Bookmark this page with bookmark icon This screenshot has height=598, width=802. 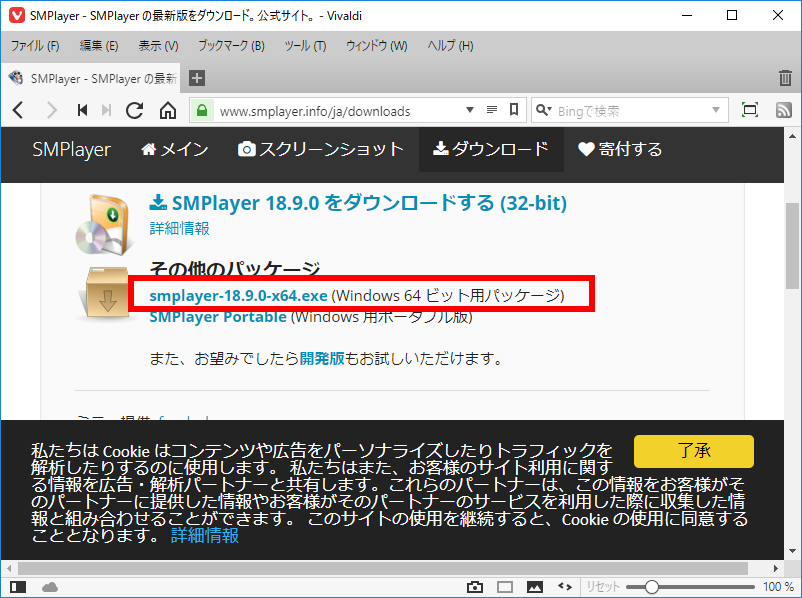pos(514,110)
